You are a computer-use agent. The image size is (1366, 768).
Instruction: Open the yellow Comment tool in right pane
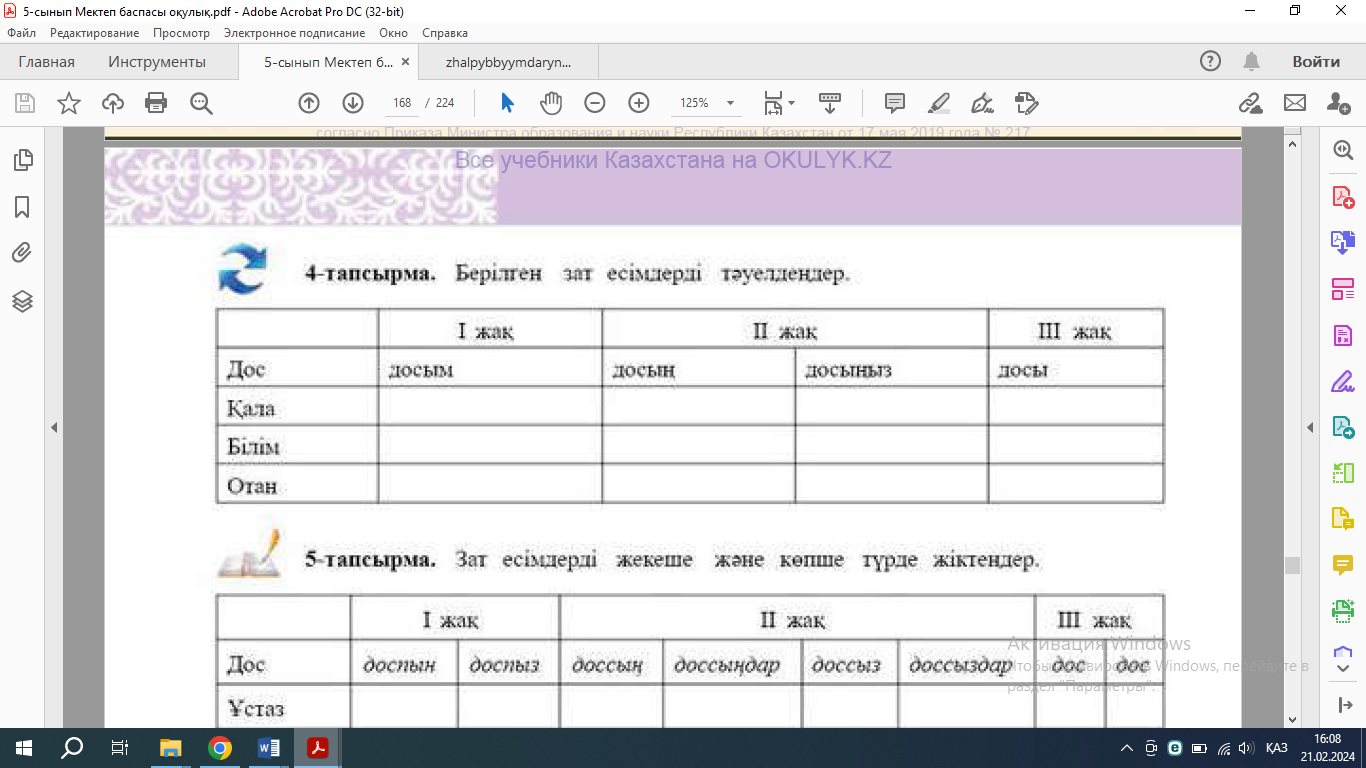click(1342, 565)
